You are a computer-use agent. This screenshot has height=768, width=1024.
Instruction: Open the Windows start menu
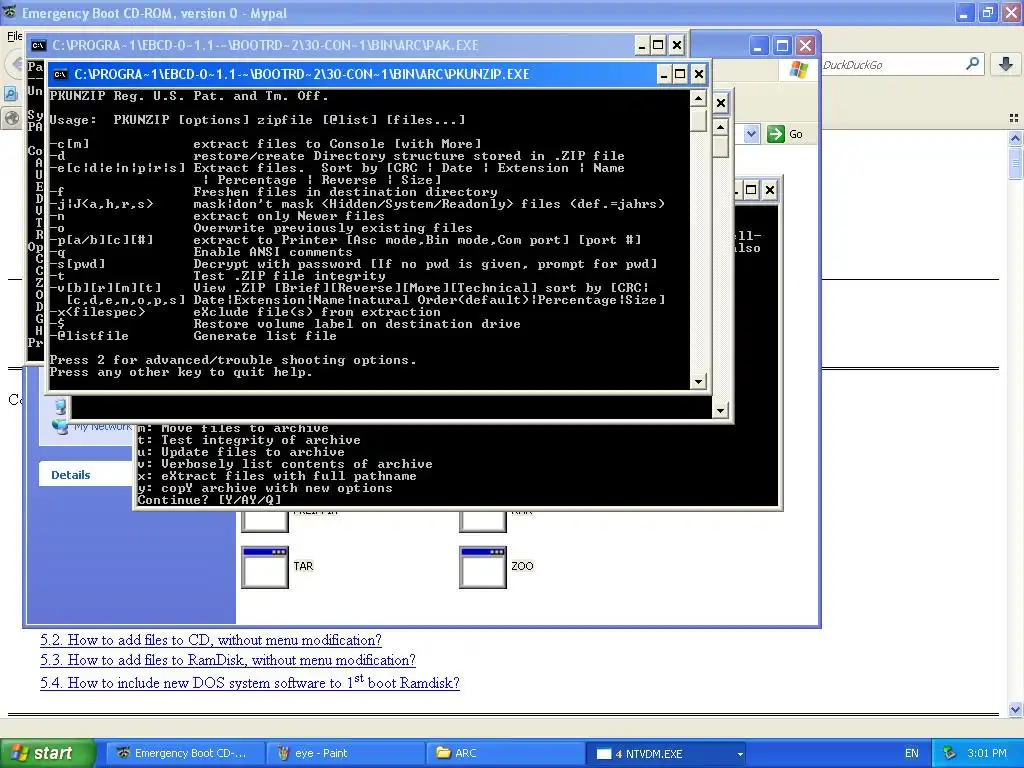(47, 753)
